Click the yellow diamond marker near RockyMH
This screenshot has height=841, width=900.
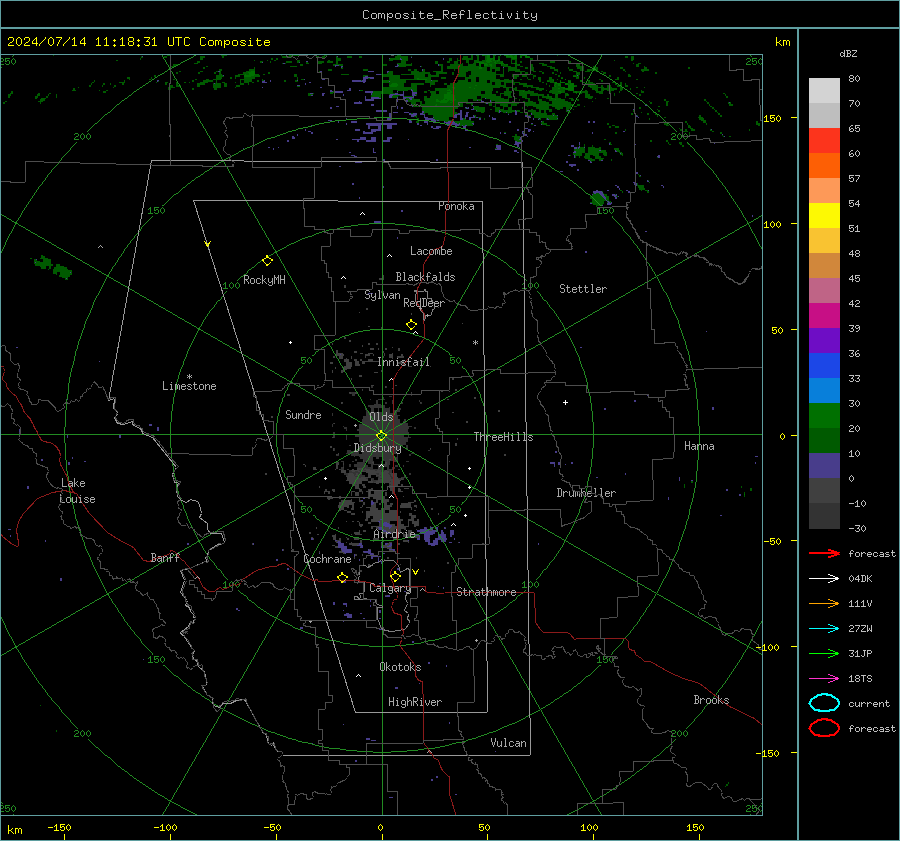point(267,261)
